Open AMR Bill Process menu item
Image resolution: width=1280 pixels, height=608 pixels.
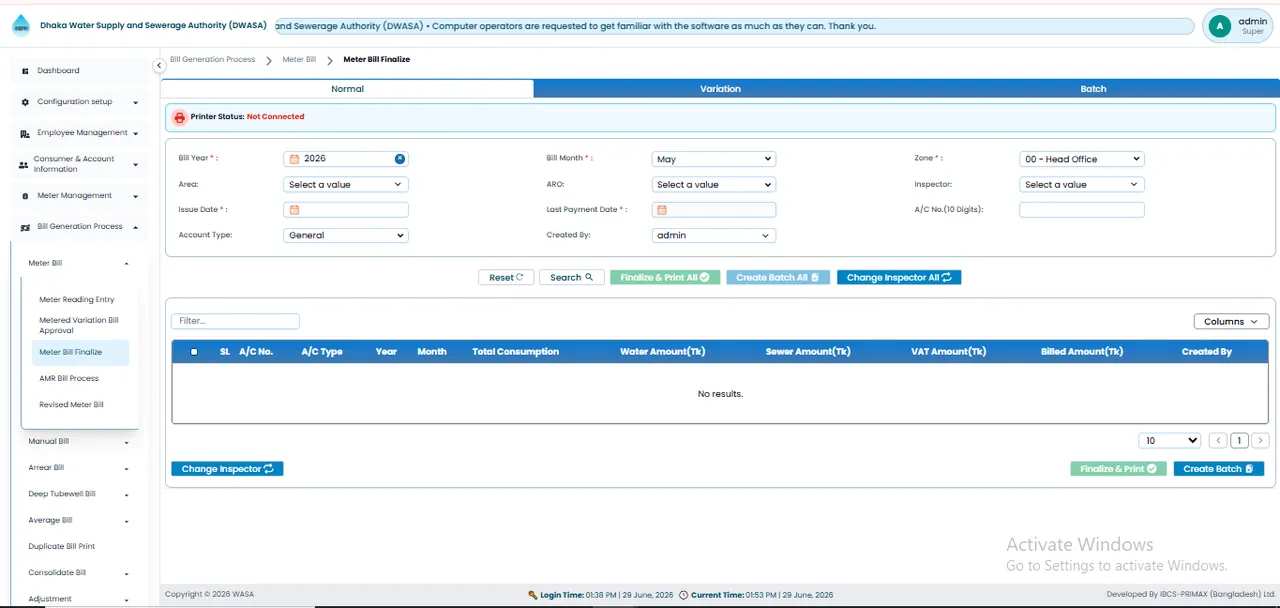coord(69,379)
